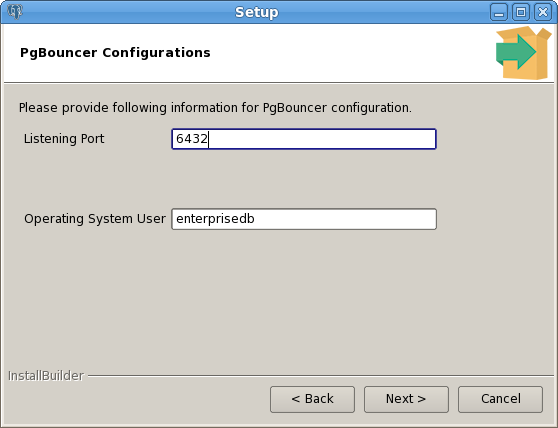Click the Next > button
Image resolution: width=558 pixels, height=428 pixels.
[406, 399]
